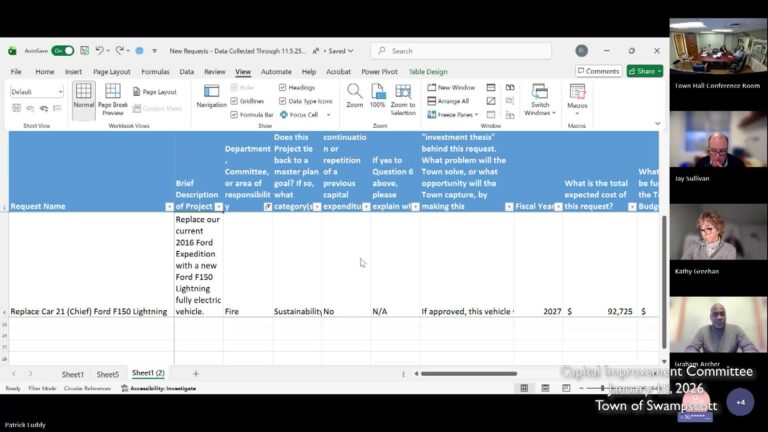
Task: Open the Fiscal Year filter dropdown
Action: [x=557, y=207]
